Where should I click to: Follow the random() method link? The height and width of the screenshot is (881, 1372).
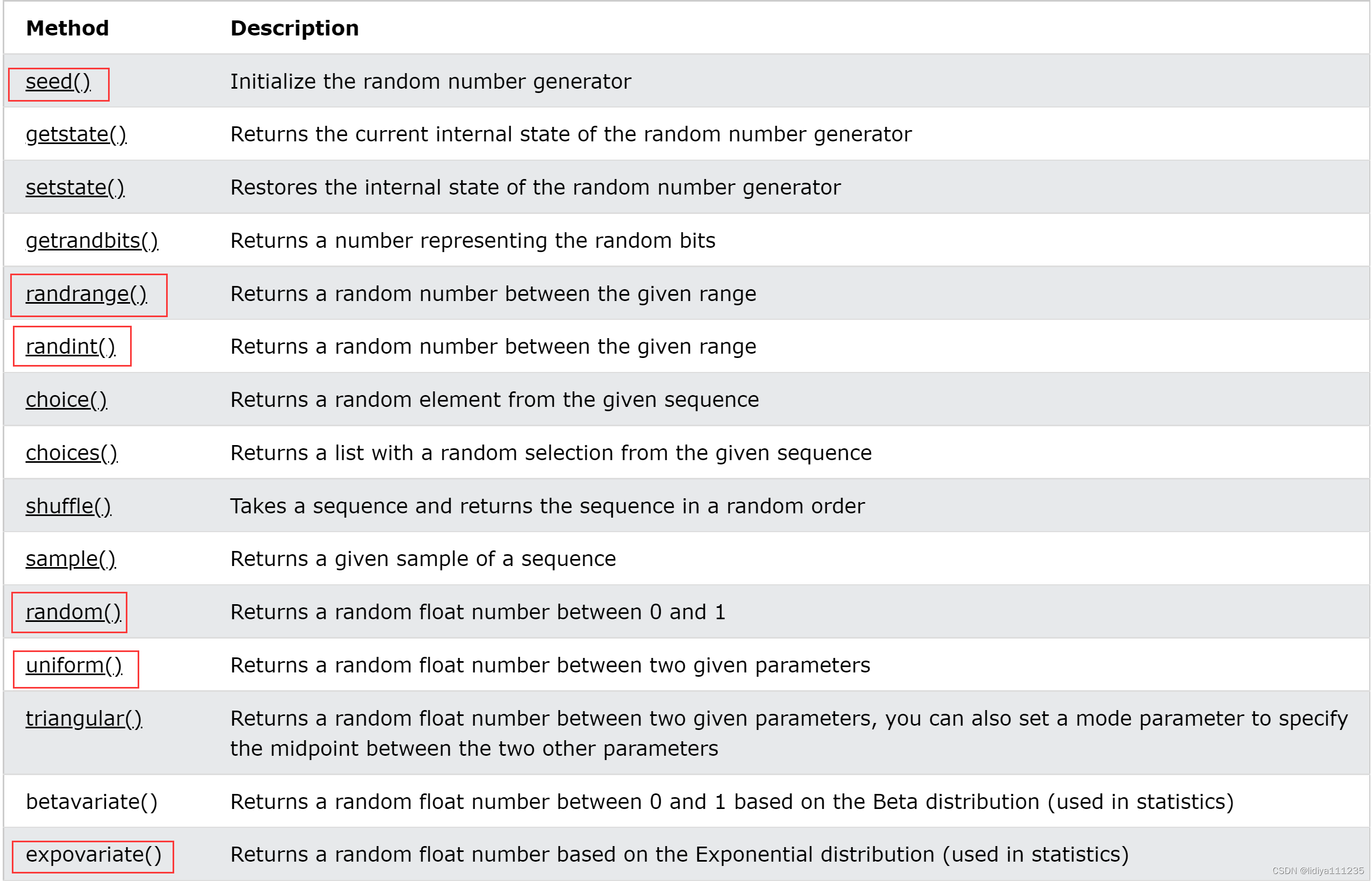[x=73, y=612]
